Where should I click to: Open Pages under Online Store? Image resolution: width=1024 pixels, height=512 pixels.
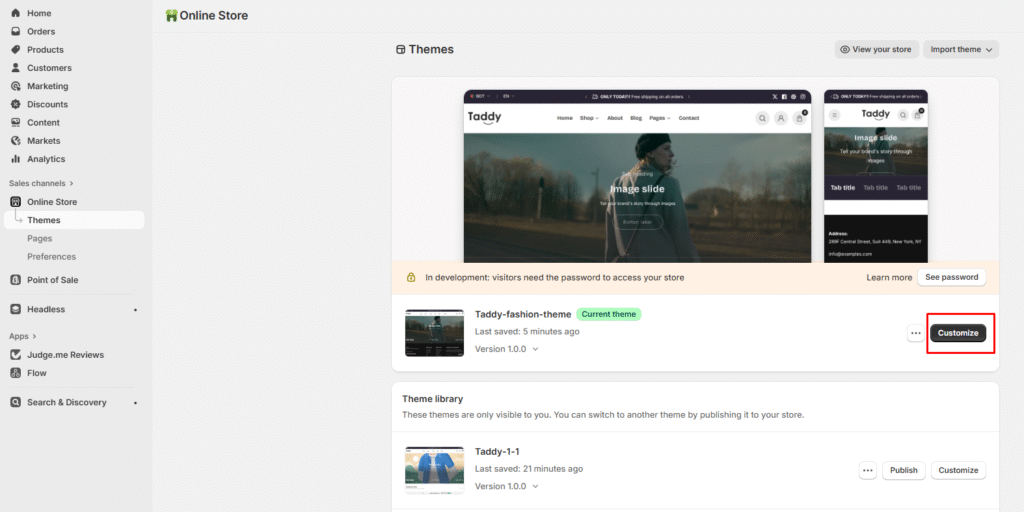[40, 238]
